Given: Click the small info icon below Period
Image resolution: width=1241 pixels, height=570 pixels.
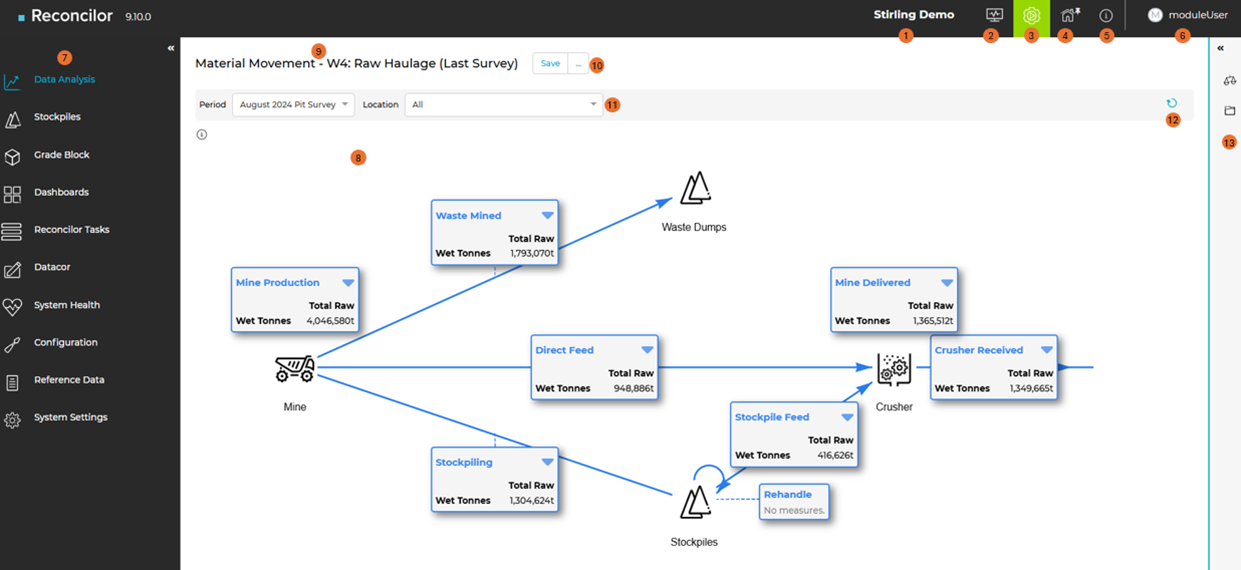Looking at the screenshot, I should click(202, 135).
